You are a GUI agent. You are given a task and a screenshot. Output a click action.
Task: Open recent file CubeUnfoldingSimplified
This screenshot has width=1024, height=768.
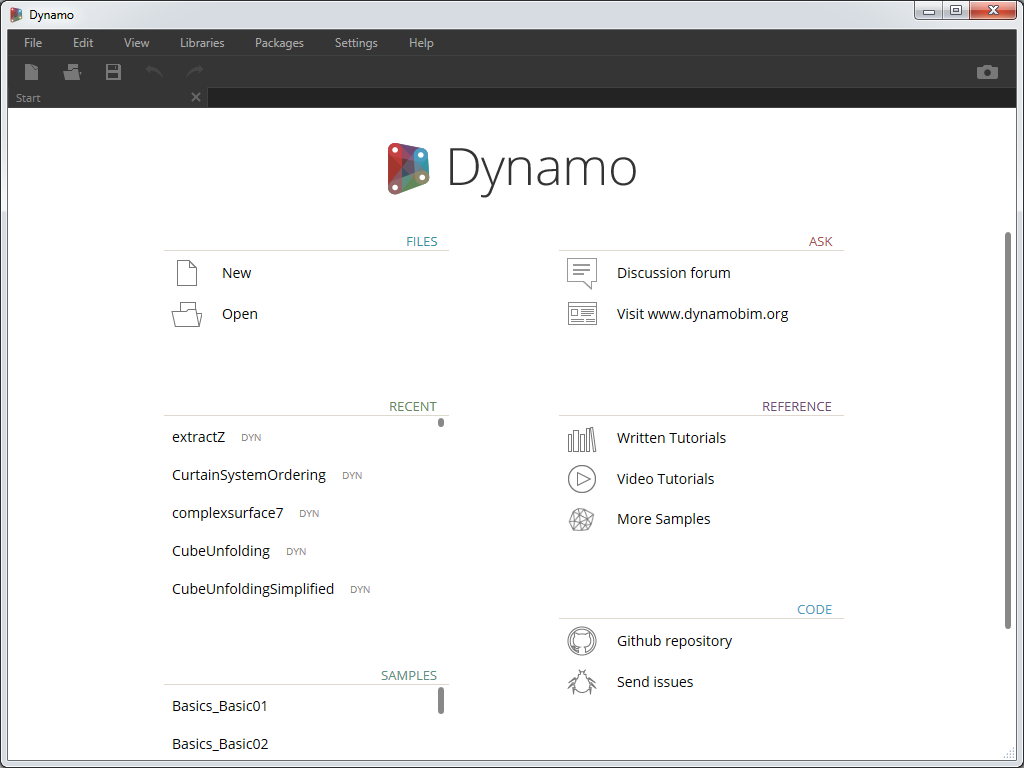(253, 589)
